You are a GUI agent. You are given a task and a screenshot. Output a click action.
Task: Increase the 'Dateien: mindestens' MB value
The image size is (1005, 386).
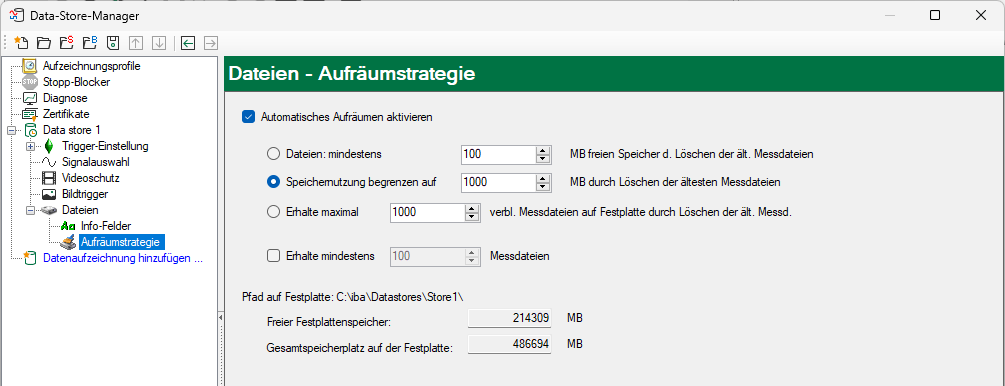click(544, 150)
